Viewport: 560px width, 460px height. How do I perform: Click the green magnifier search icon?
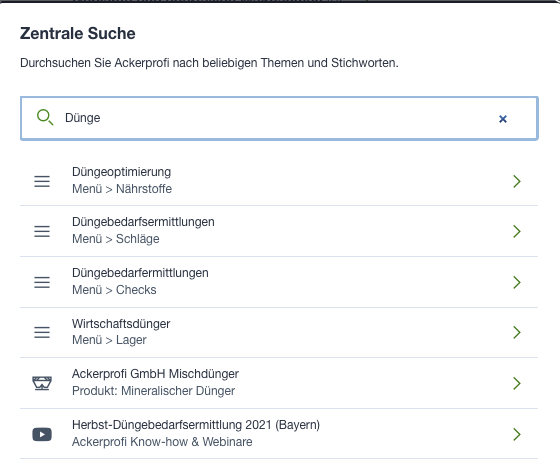point(45,118)
